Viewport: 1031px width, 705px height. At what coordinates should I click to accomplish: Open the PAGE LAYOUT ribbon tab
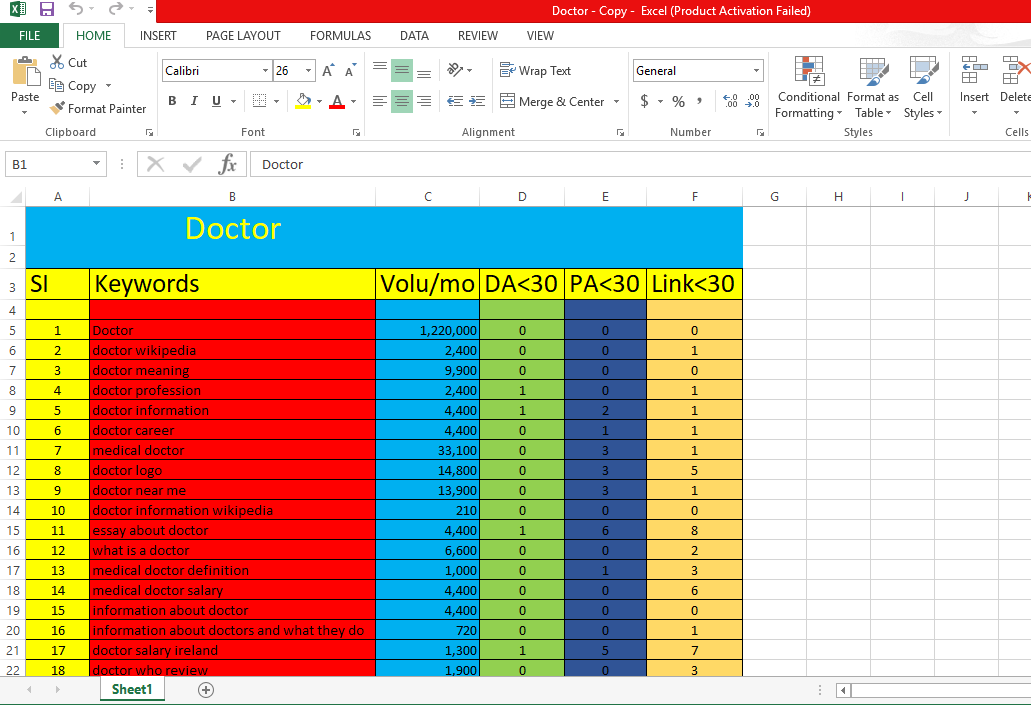coord(243,36)
